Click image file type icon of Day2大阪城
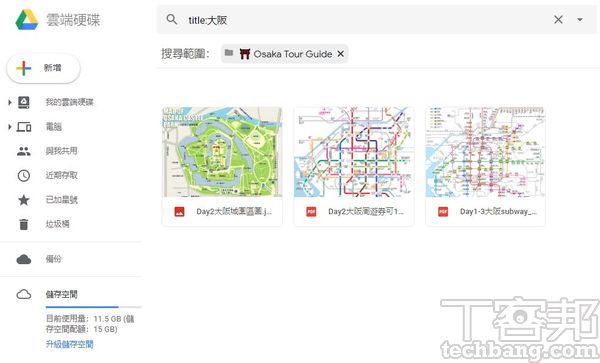The height and width of the screenshot is (363, 600). pos(179,212)
